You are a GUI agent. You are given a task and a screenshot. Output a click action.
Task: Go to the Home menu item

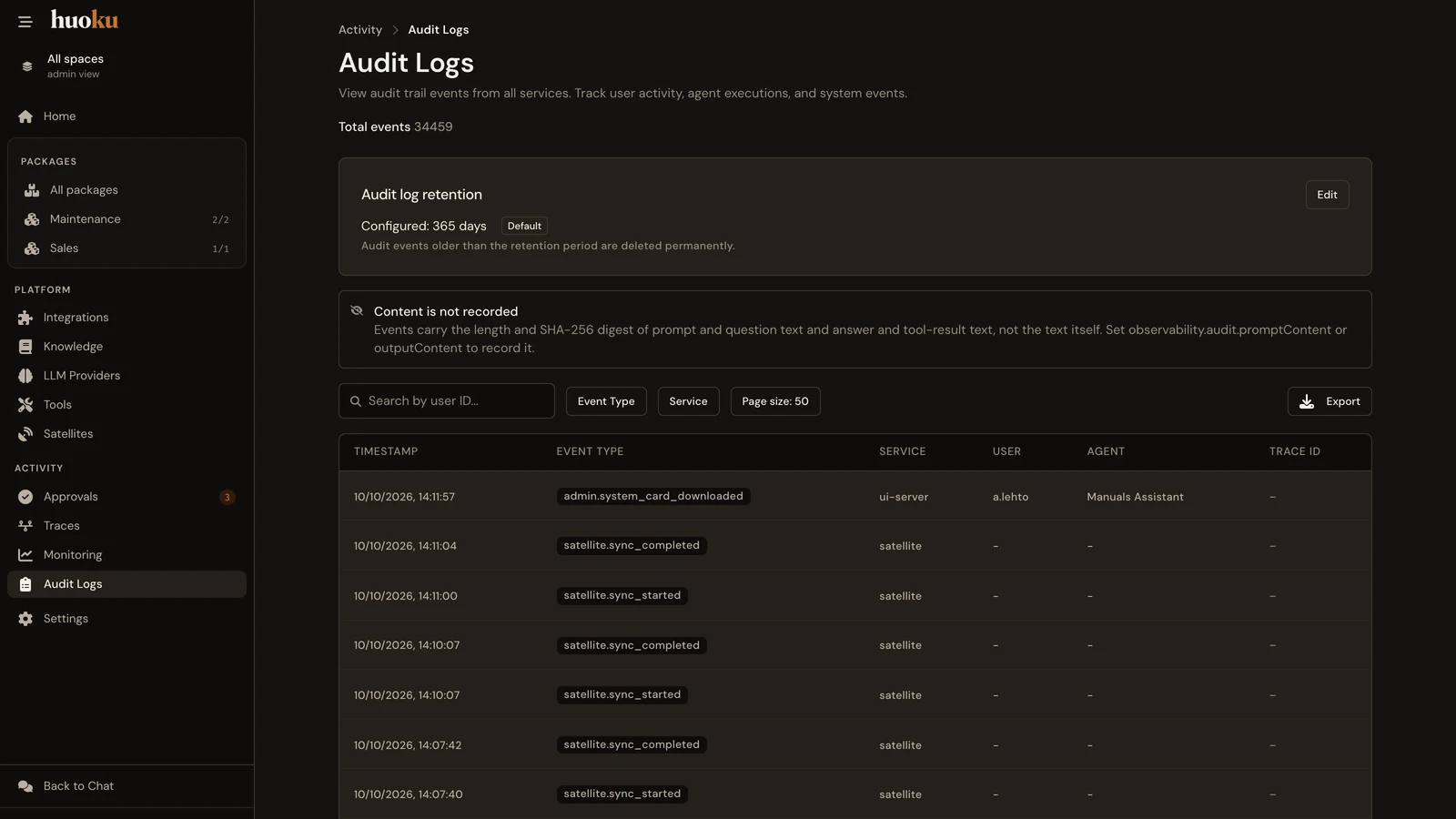(x=126, y=116)
